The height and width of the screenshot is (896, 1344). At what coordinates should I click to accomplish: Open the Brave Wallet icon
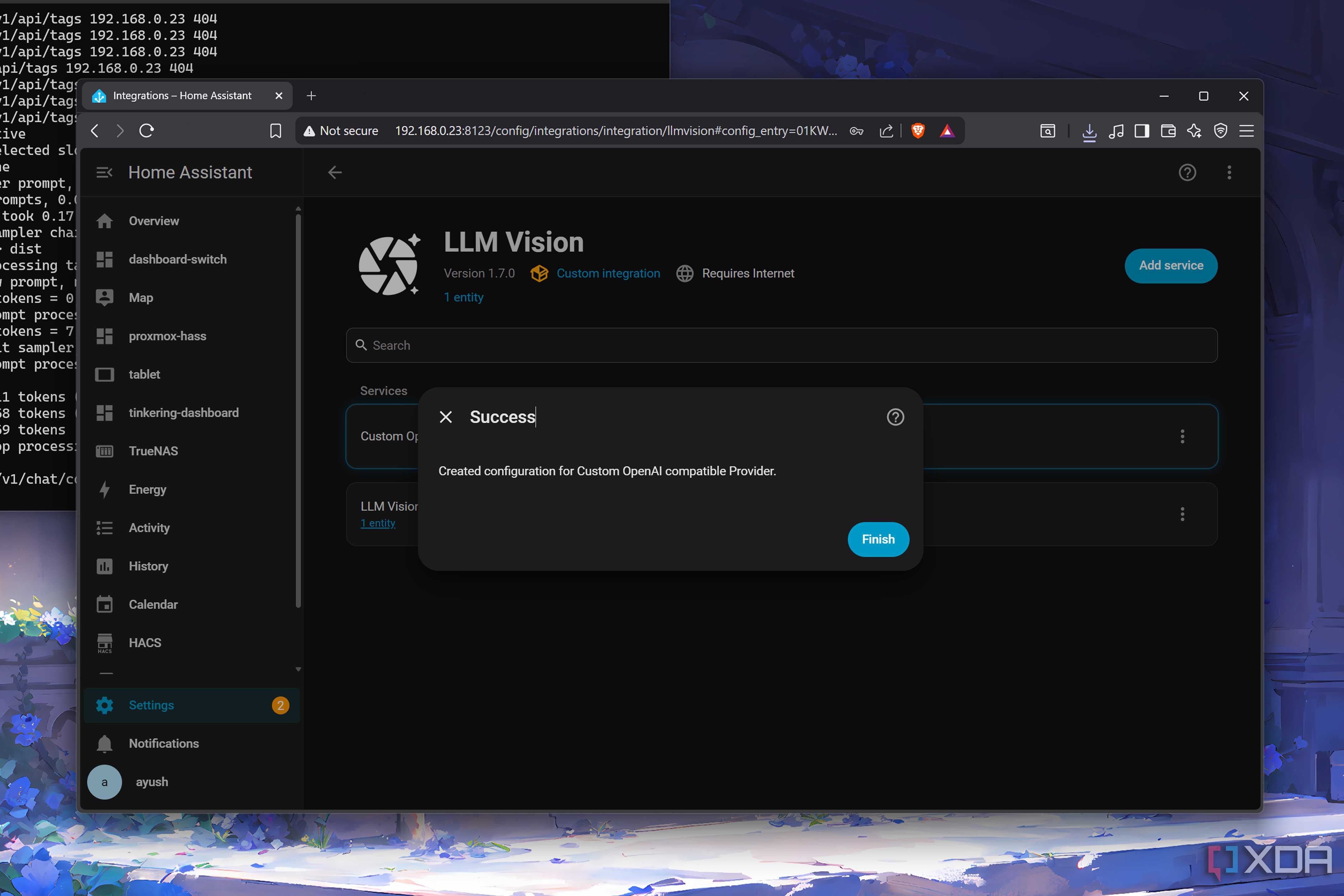tap(1168, 131)
